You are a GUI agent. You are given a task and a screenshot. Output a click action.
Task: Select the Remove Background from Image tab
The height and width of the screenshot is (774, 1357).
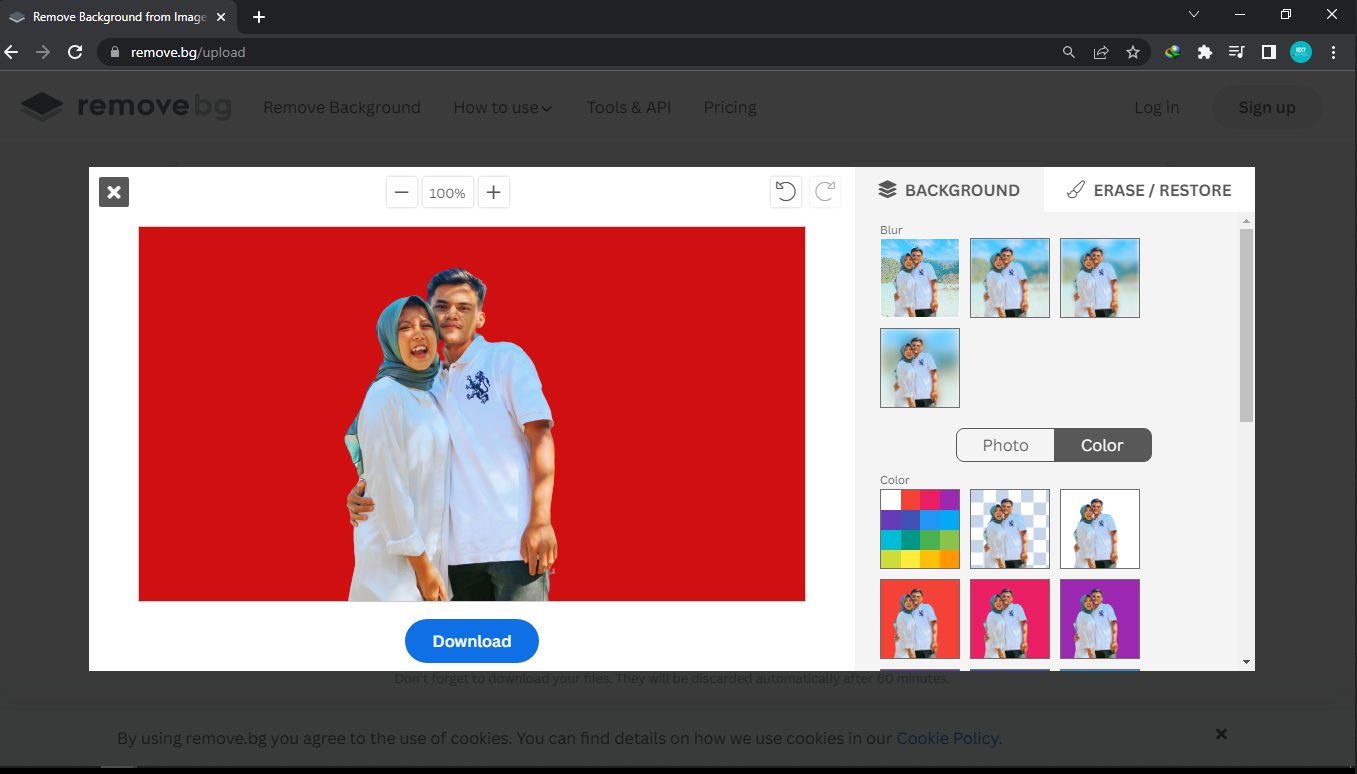pos(120,17)
